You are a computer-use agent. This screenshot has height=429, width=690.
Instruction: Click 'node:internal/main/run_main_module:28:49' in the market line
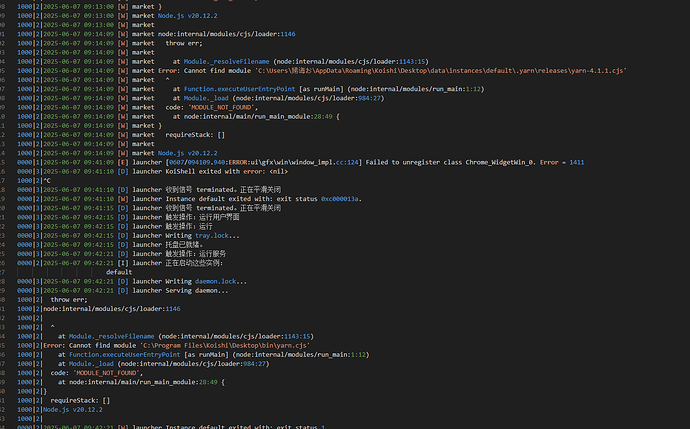256,117
